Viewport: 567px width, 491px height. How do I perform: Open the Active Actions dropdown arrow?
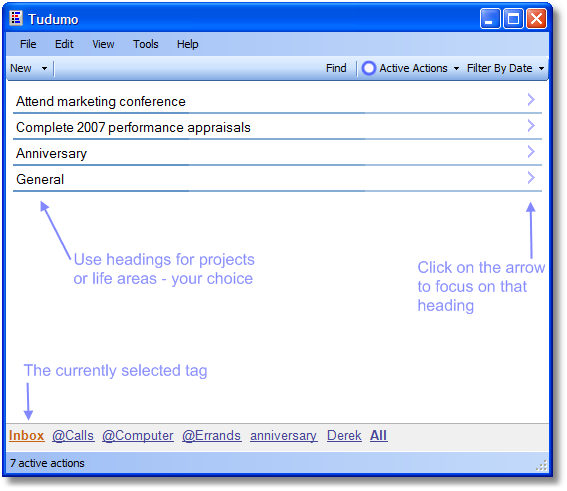coord(456,68)
